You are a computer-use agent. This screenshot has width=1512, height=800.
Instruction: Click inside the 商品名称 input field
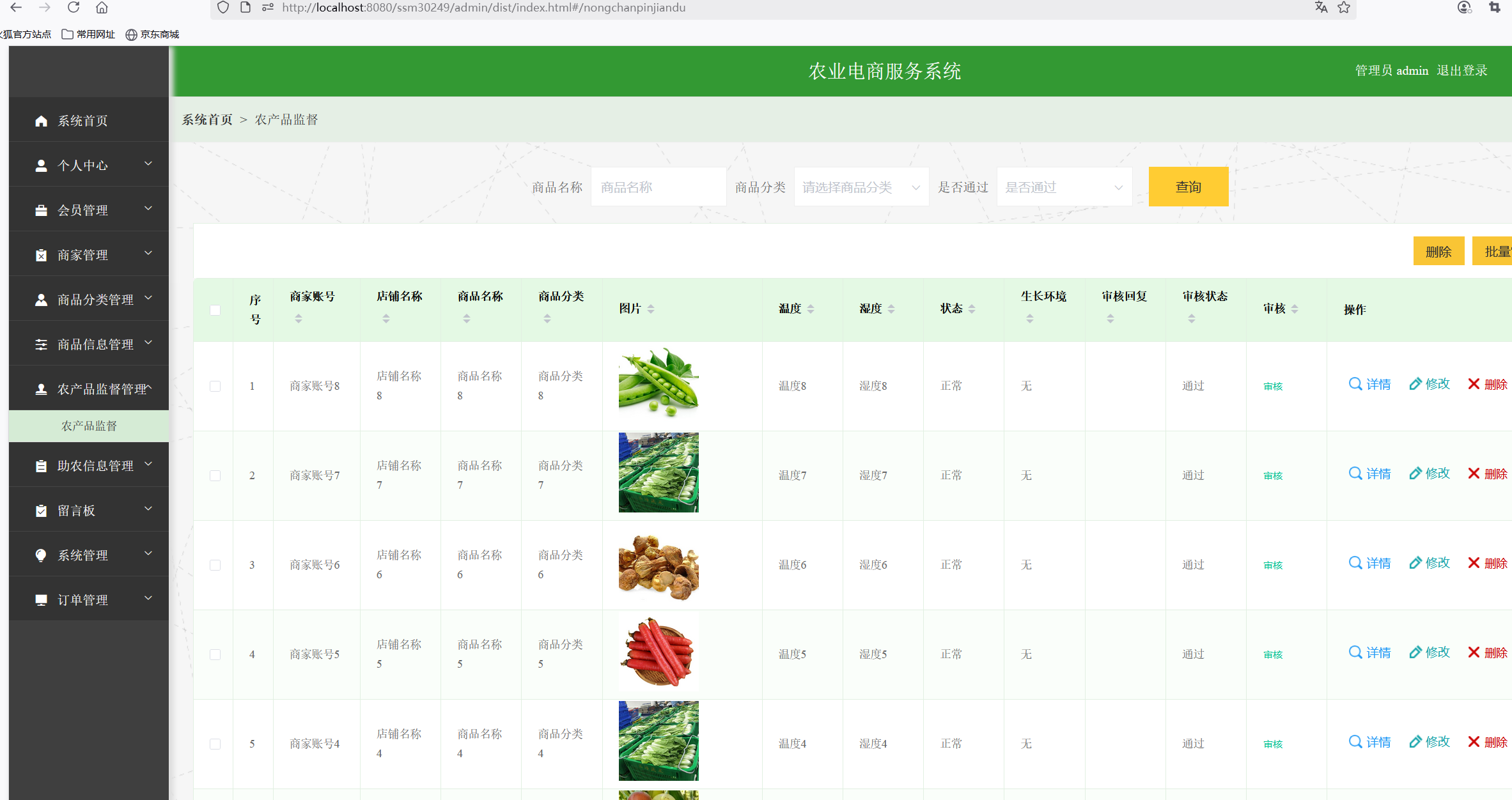[x=658, y=187]
